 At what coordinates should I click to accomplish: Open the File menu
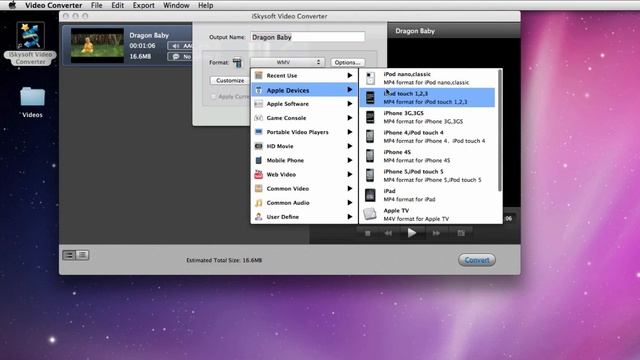coord(97,5)
